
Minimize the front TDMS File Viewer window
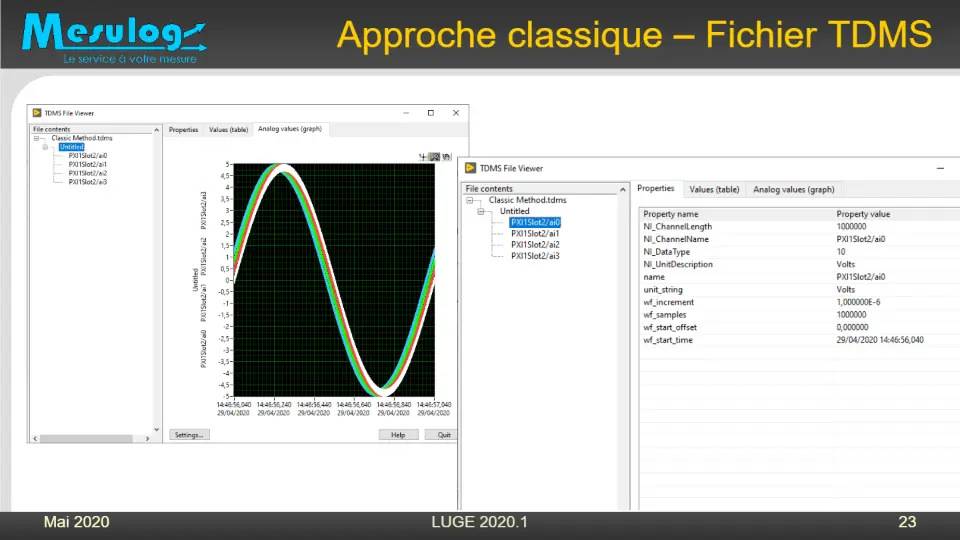pyautogui.click(x=940, y=168)
